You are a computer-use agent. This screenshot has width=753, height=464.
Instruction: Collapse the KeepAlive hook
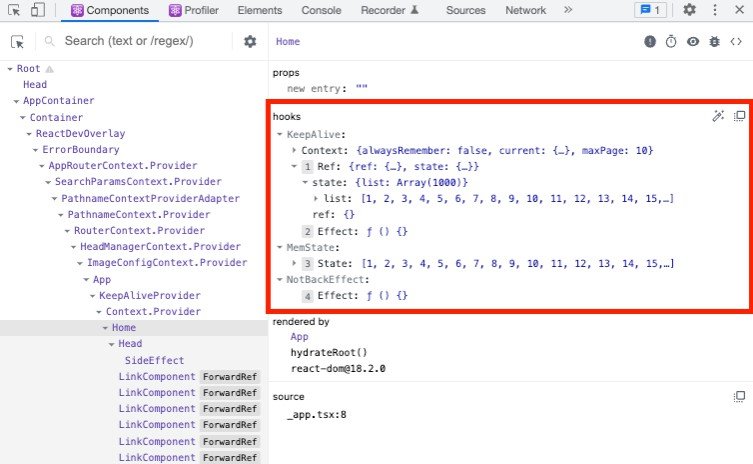point(280,134)
